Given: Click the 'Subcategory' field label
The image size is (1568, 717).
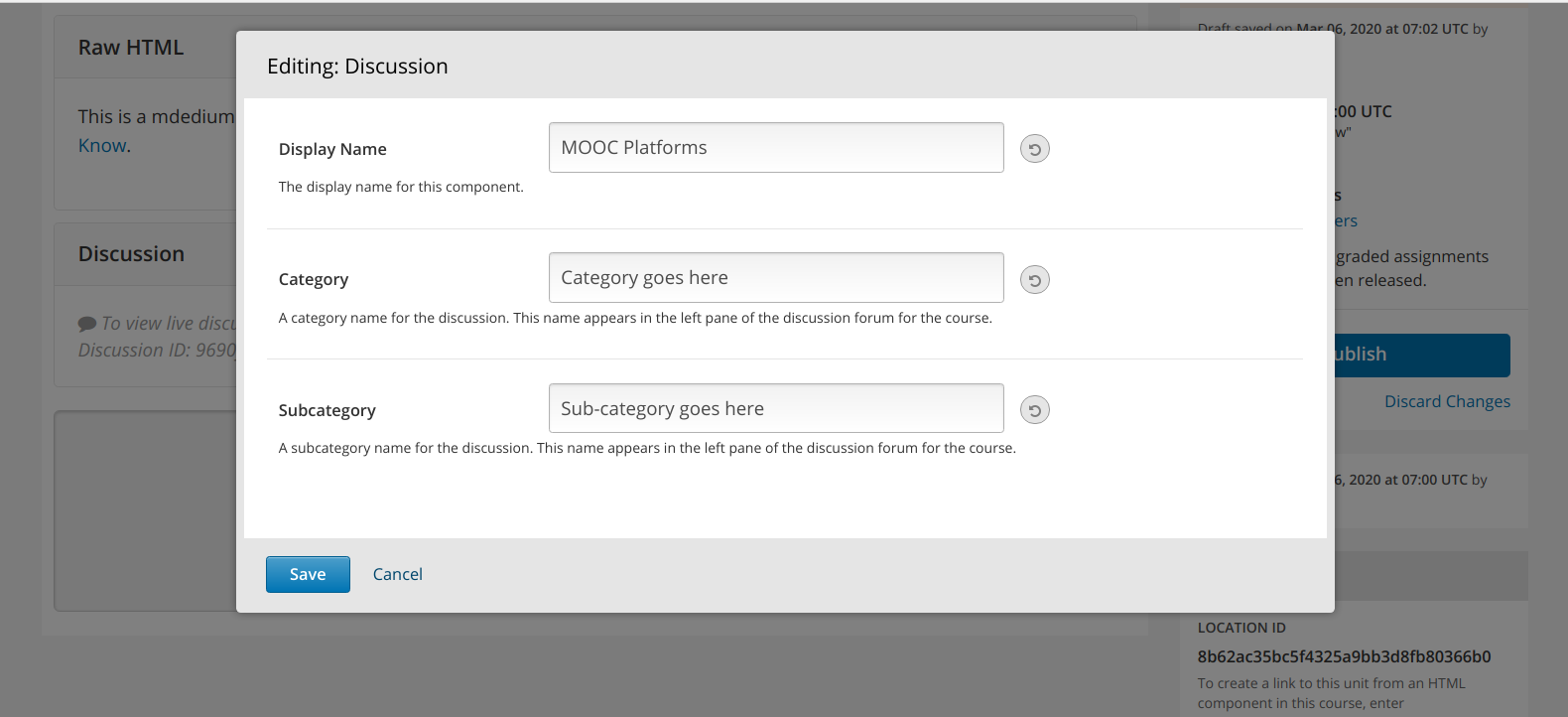Looking at the screenshot, I should tap(327, 410).
